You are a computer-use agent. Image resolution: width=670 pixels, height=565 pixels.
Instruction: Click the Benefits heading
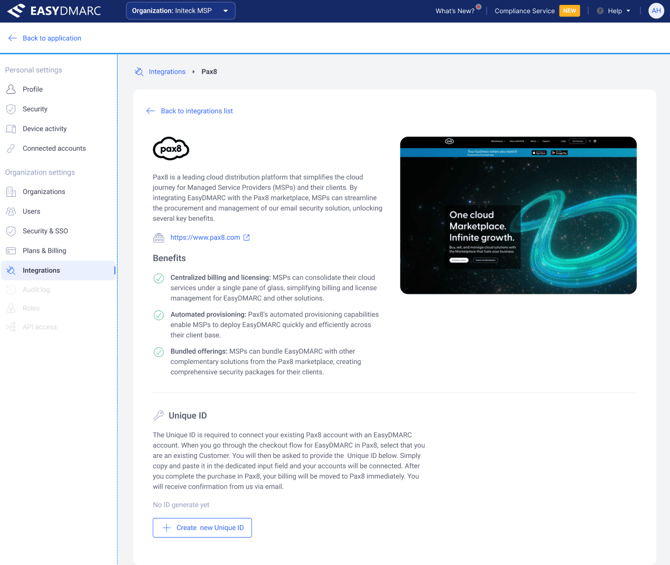169,258
